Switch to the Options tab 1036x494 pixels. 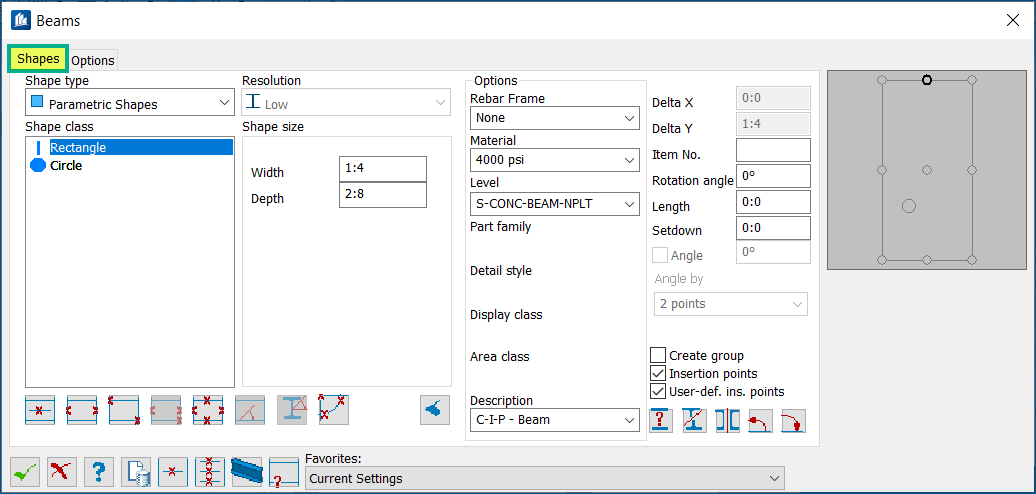93,60
